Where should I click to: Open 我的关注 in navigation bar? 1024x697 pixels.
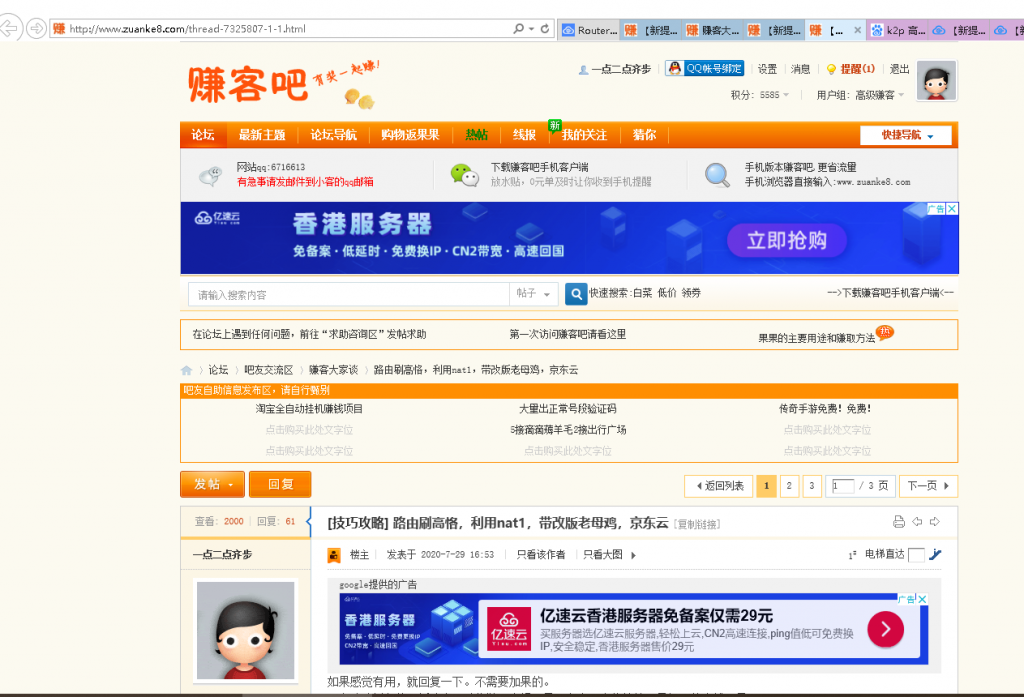click(x=584, y=135)
